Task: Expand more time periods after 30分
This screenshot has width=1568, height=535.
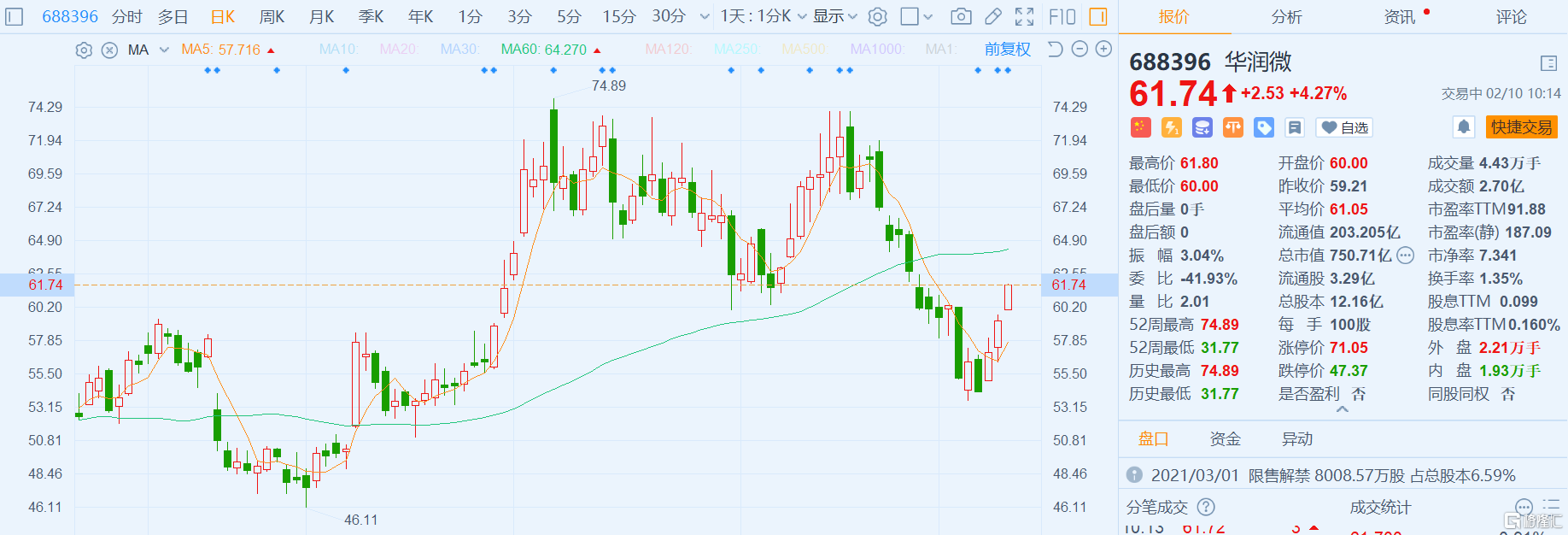Action: [705, 16]
